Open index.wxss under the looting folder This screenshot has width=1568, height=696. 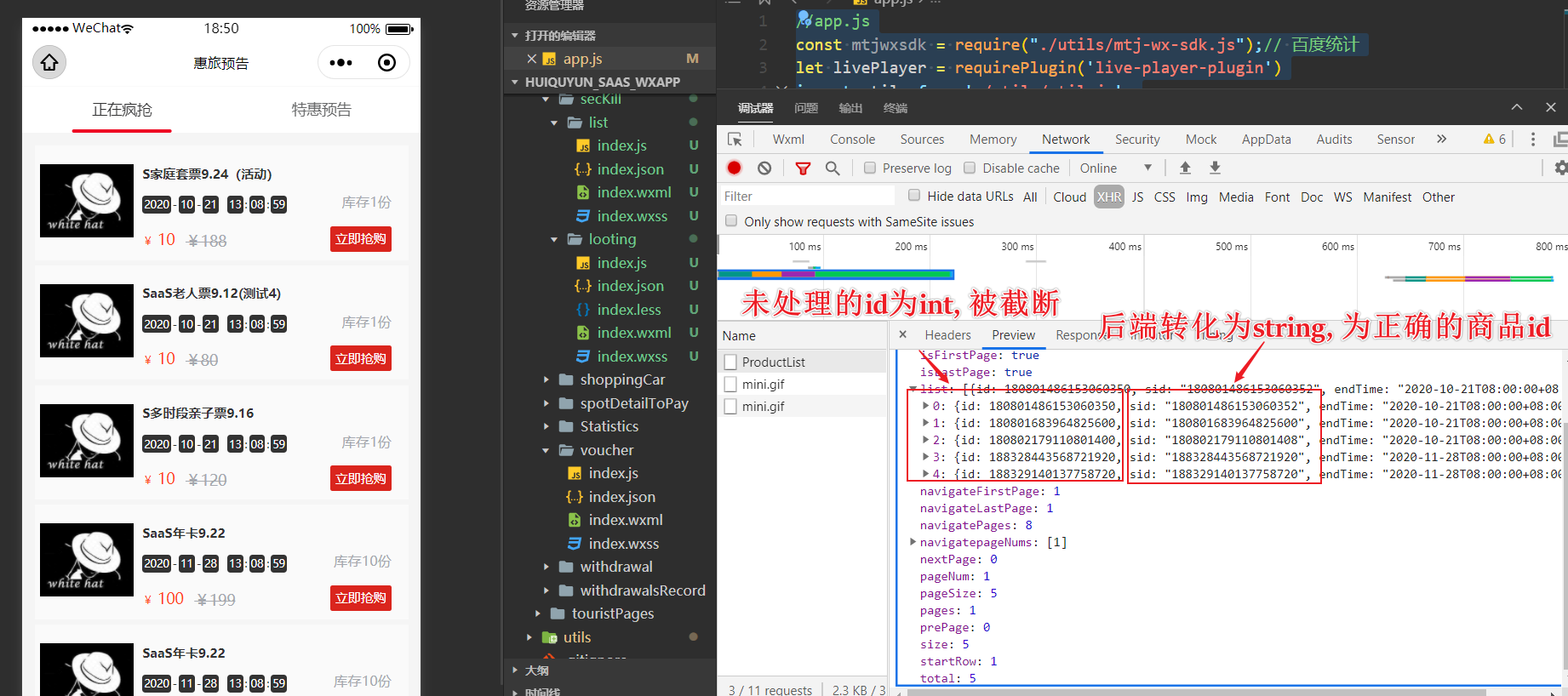click(632, 357)
